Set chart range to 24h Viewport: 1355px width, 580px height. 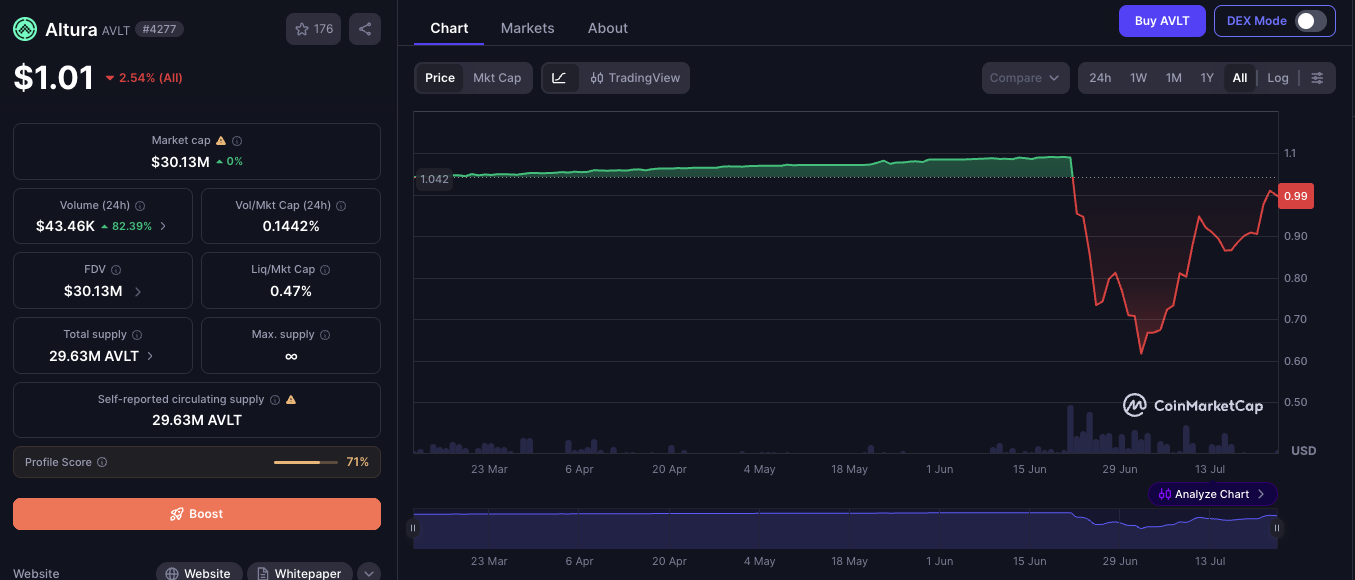[x=1100, y=78]
